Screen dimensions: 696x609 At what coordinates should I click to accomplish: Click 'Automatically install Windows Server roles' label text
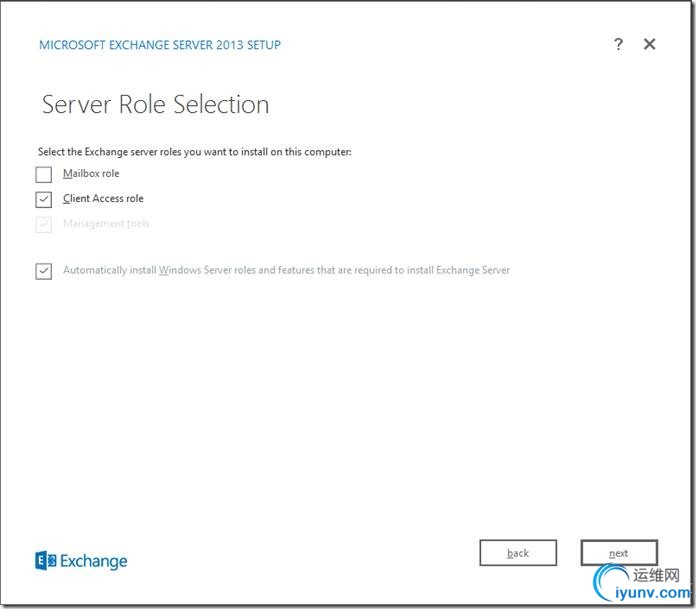286,270
